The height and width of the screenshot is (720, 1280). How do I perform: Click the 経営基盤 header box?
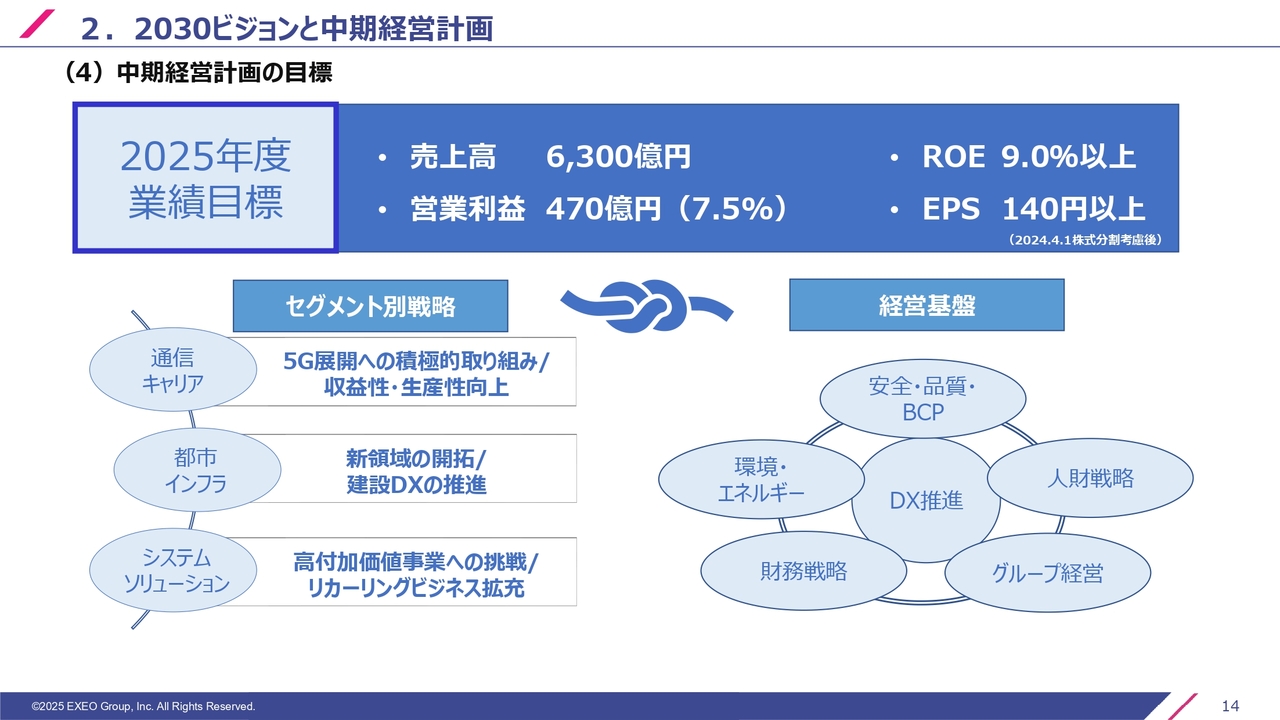click(x=926, y=306)
